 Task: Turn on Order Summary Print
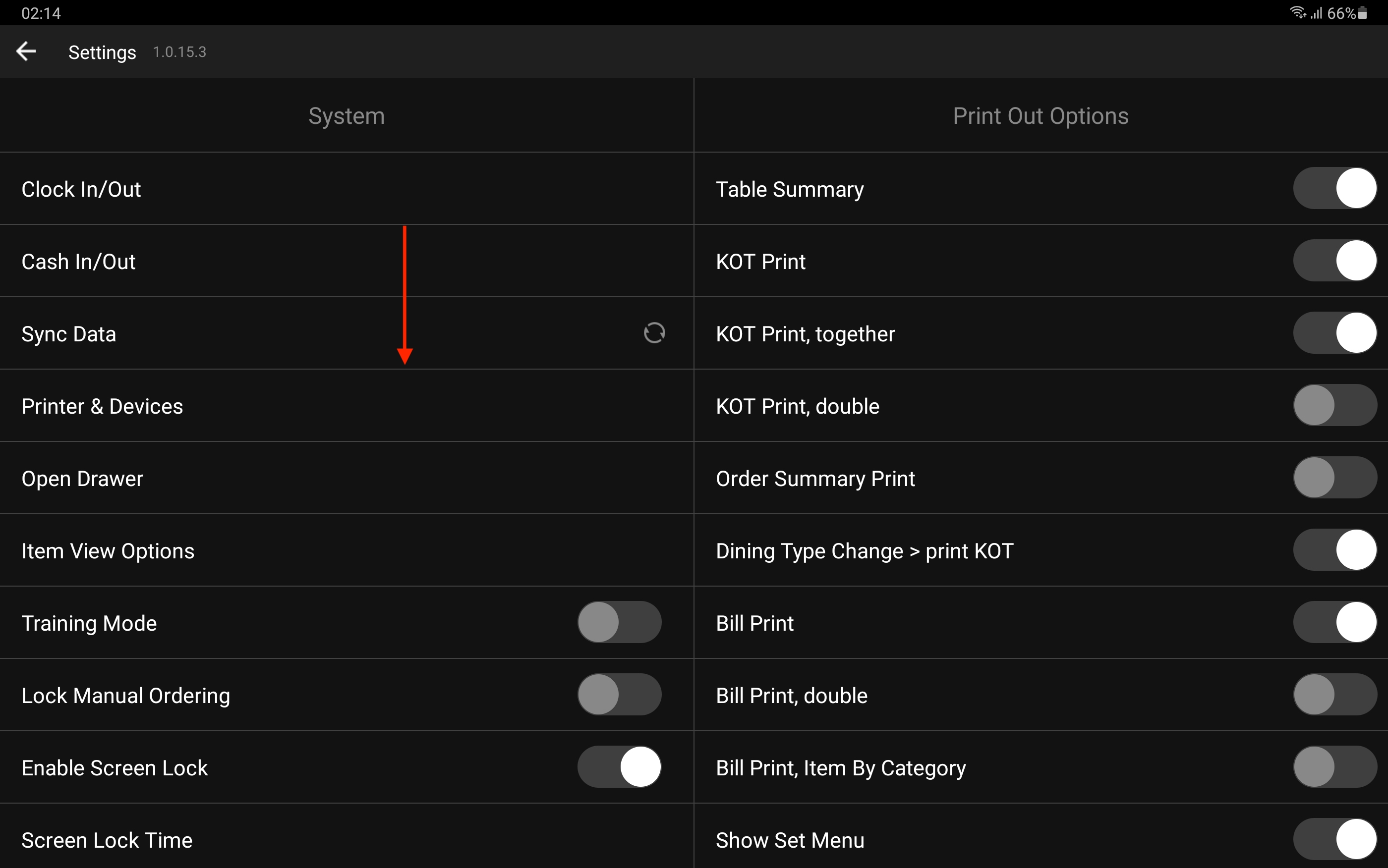tap(1334, 478)
